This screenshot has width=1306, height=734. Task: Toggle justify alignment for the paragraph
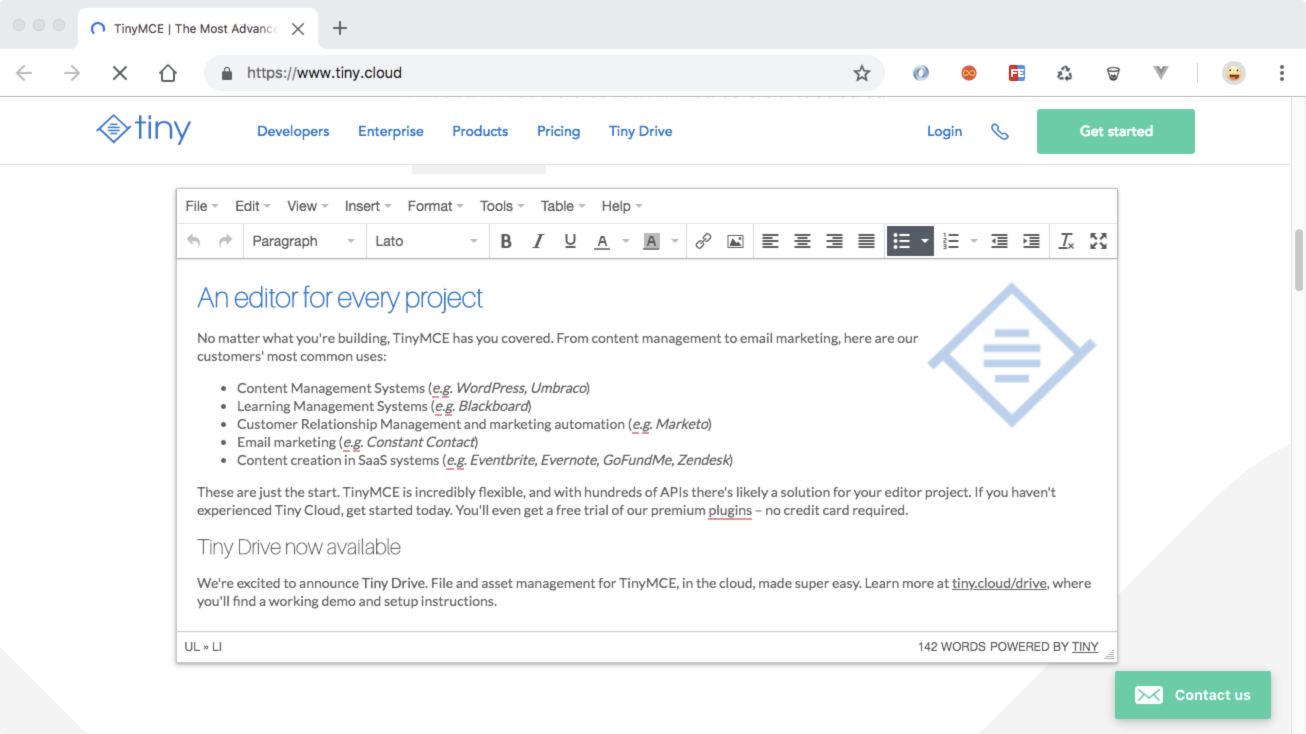[866, 240]
